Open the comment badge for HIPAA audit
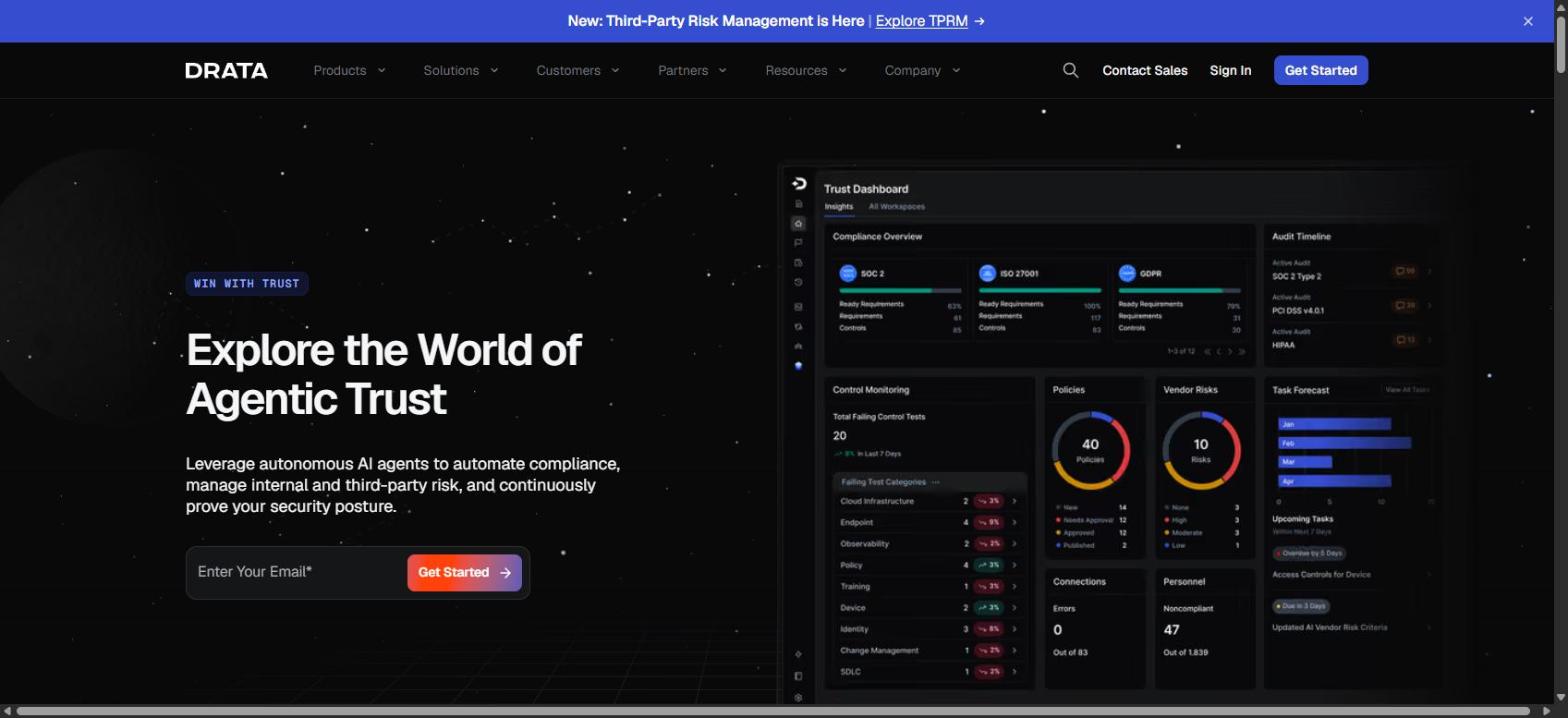The height and width of the screenshot is (718, 1568). tap(1405, 340)
